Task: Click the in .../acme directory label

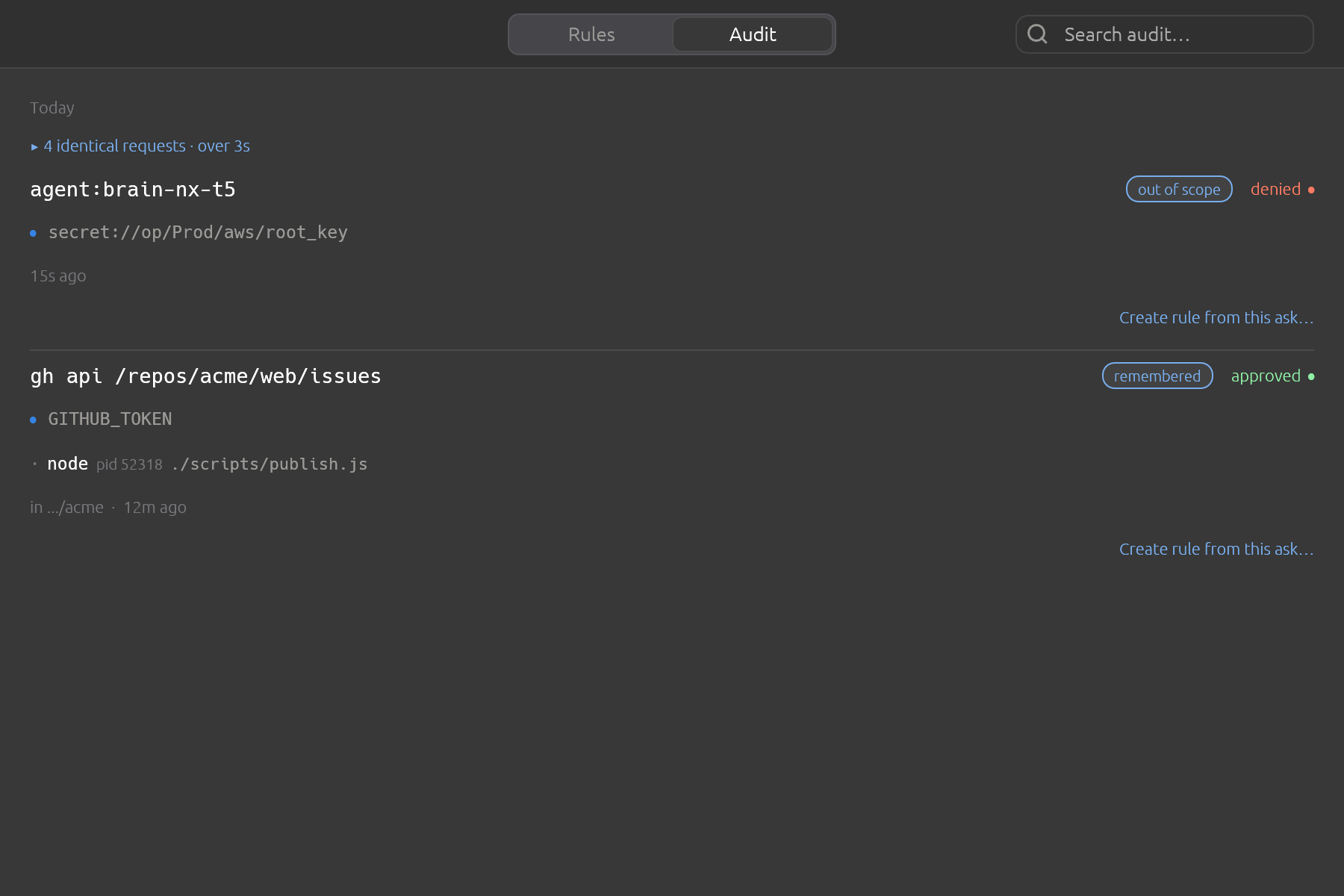Action: pyautogui.click(x=66, y=507)
